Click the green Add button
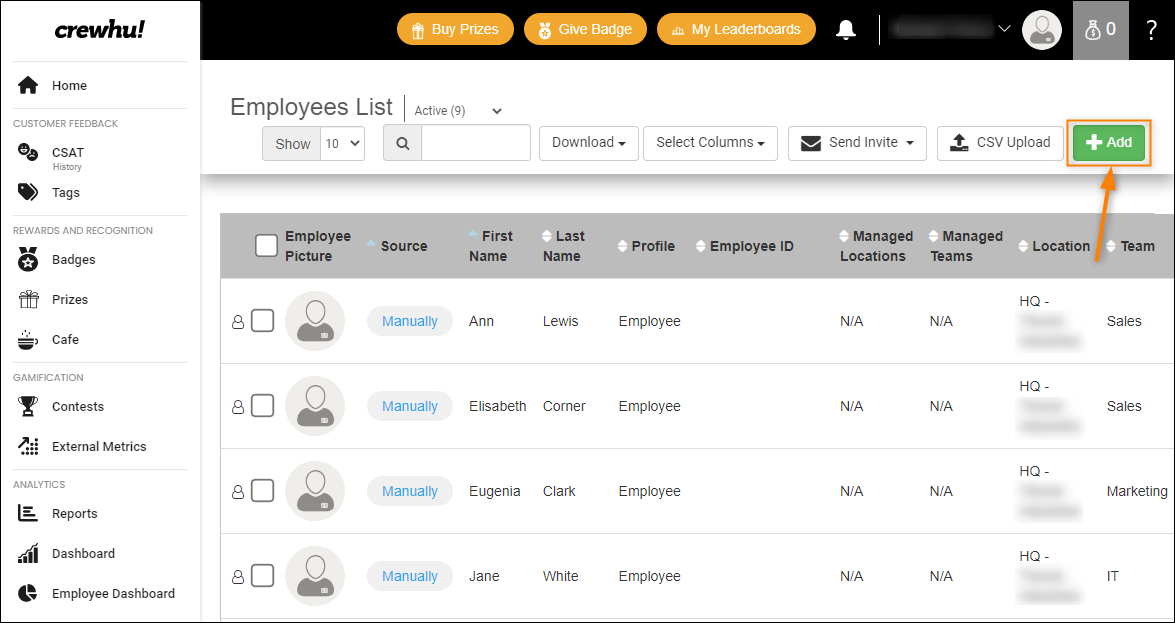The width and height of the screenshot is (1175, 623). pyautogui.click(x=1108, y=142)
